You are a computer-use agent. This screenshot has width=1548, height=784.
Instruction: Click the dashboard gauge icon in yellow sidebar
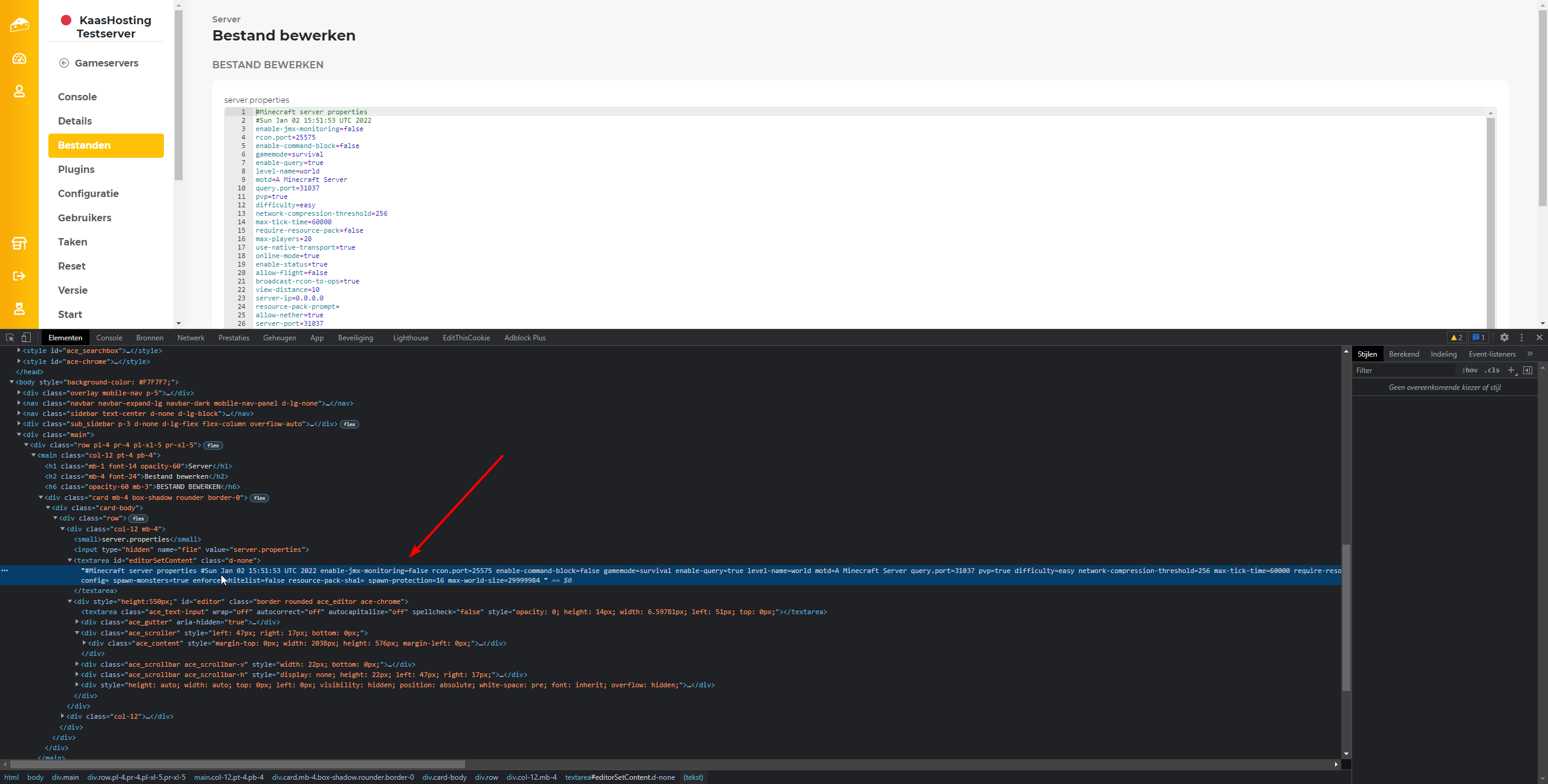[19, 59]
